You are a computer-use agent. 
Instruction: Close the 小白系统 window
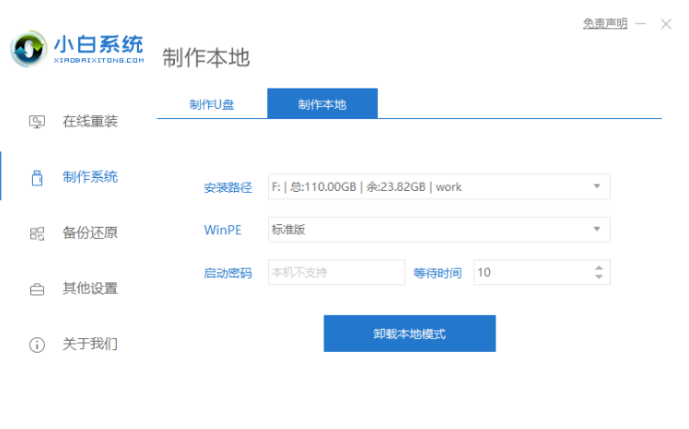coord(666,23)
